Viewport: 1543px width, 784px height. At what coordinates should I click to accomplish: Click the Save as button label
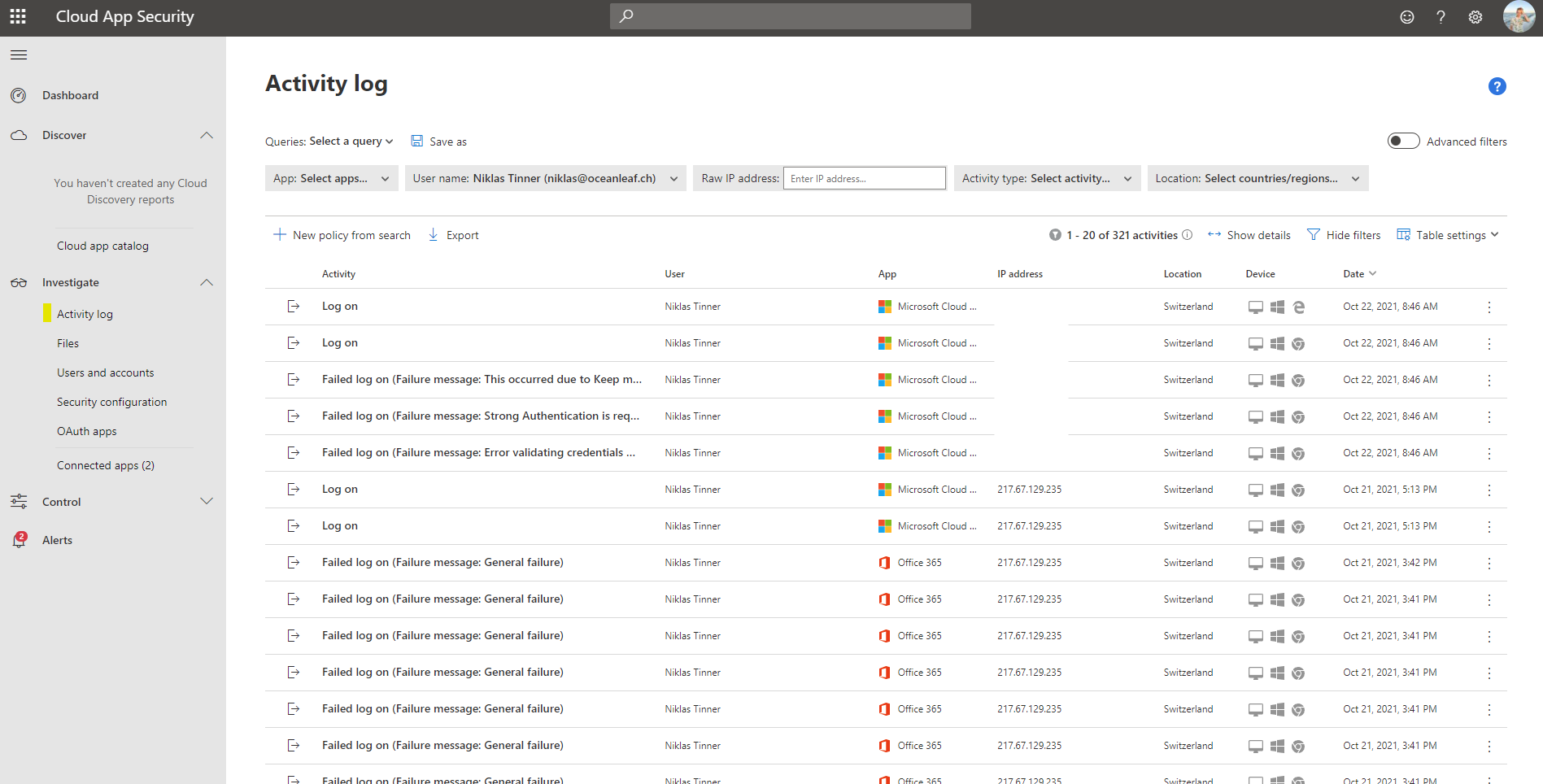click(x=448, y=142)
